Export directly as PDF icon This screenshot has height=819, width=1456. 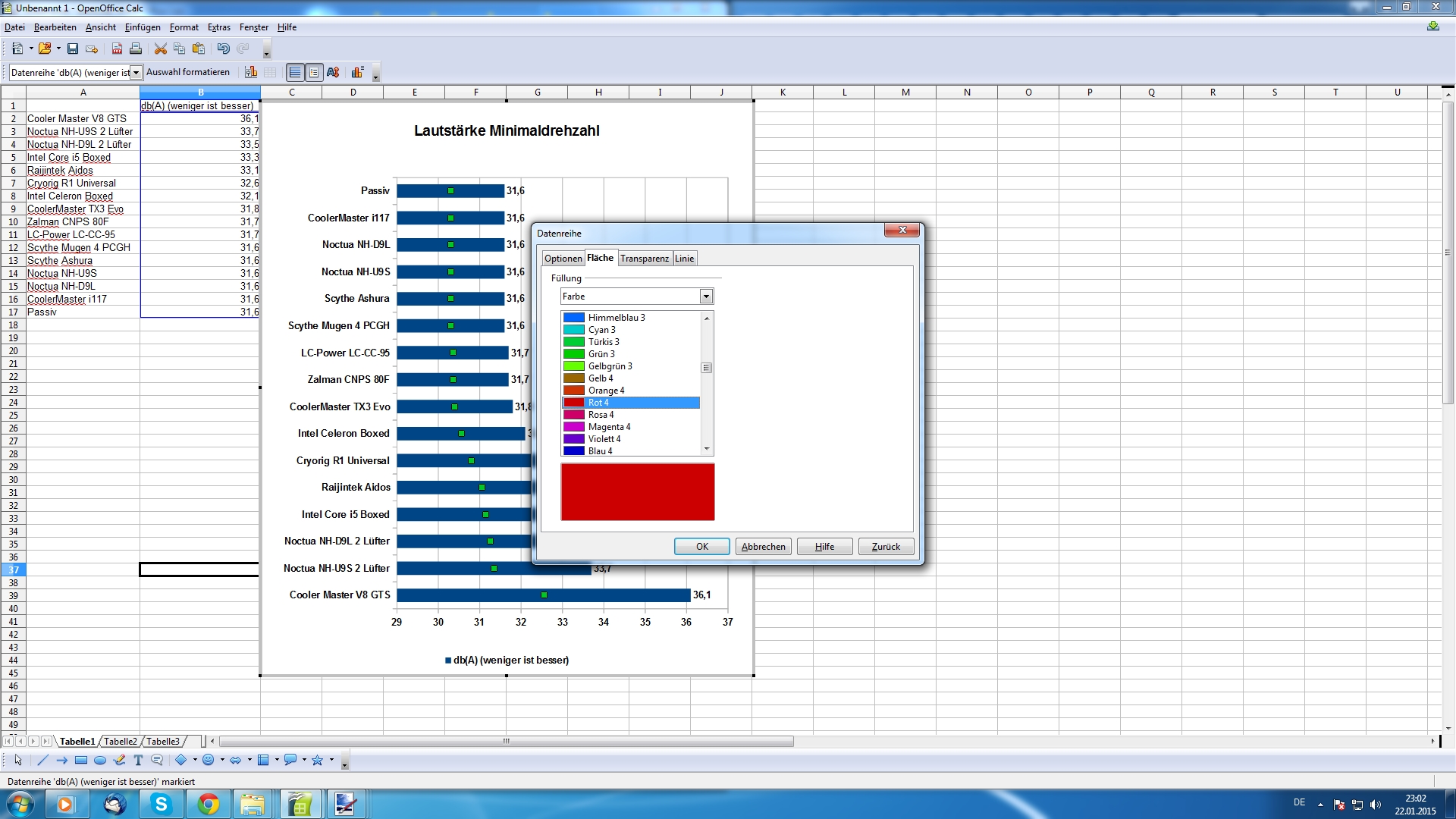click(x=117, y=49)
